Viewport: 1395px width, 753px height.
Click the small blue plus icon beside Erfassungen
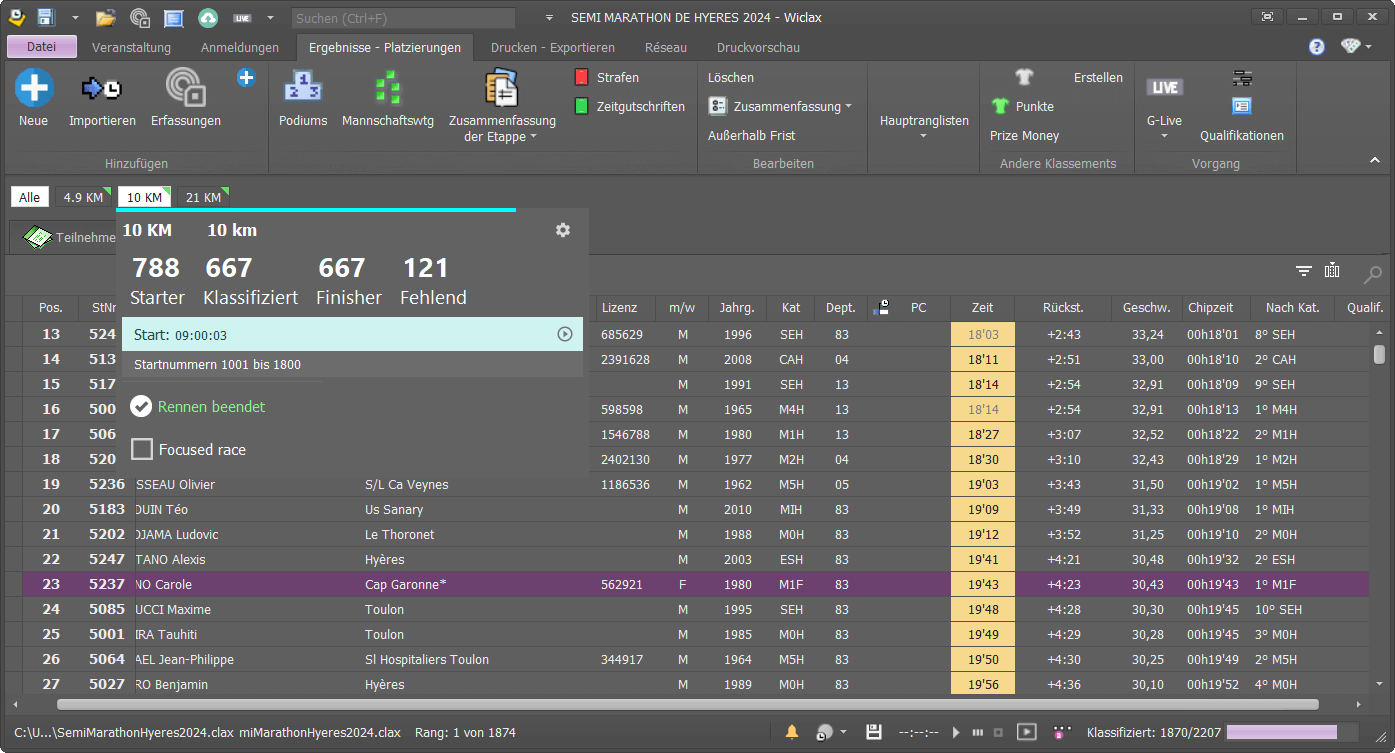coord(246,77)
